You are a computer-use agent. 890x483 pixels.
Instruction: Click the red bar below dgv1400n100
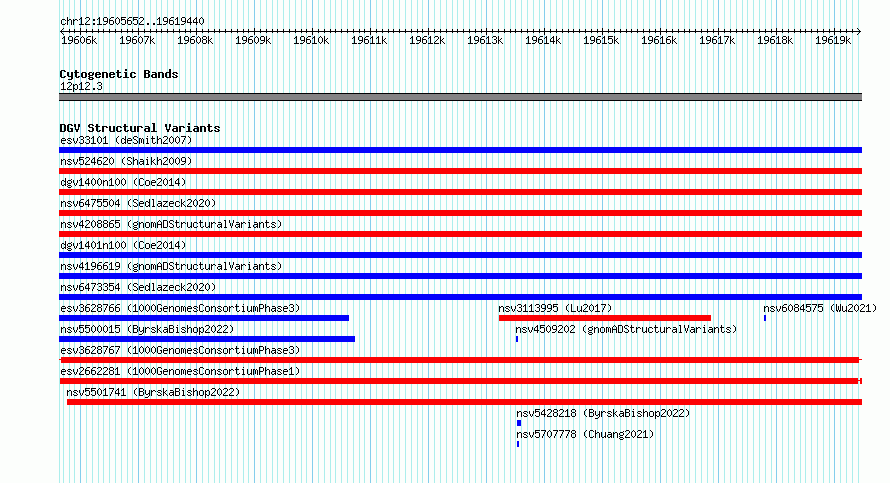460,192
